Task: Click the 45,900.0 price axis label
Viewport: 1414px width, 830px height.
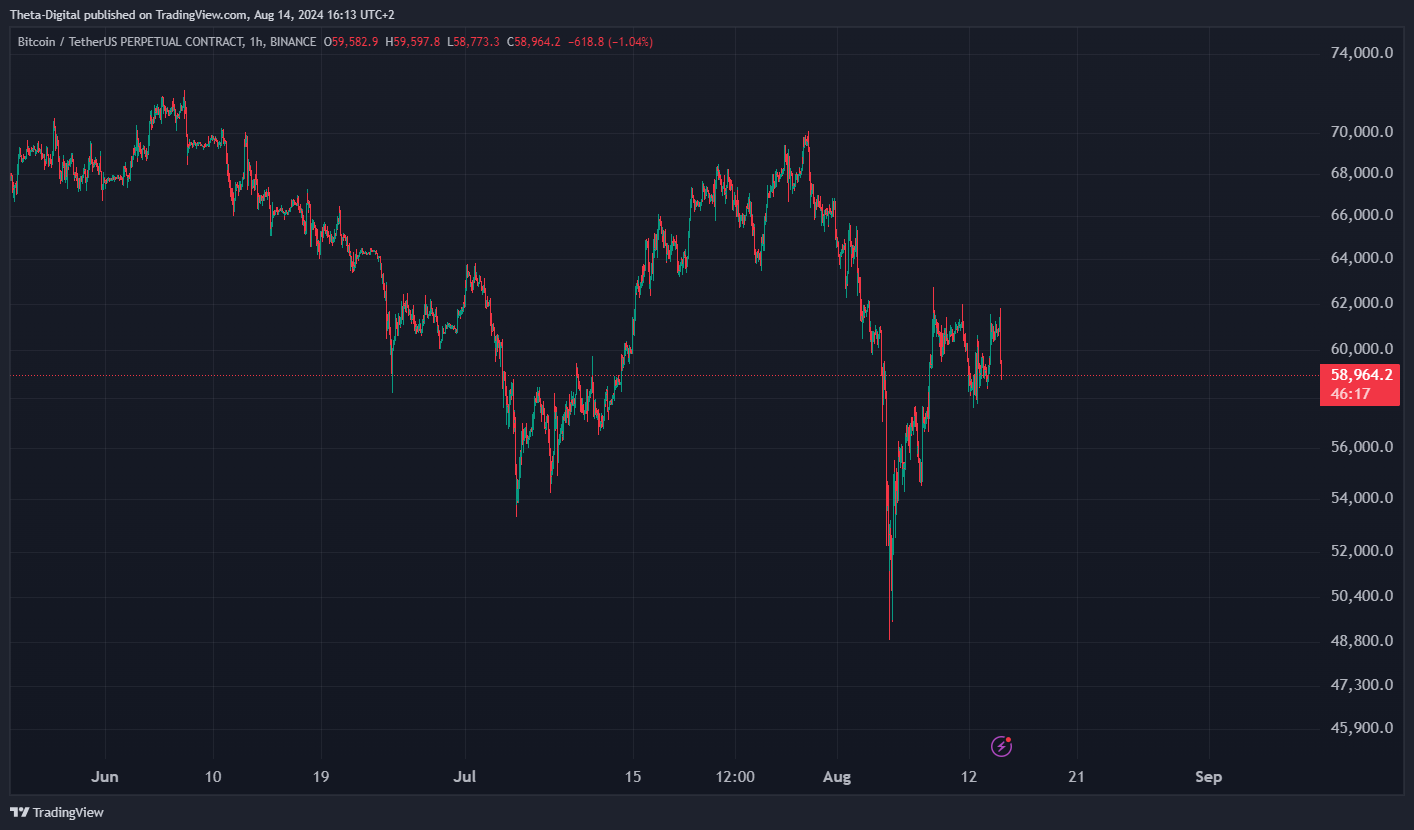Action: [1360, 728]
